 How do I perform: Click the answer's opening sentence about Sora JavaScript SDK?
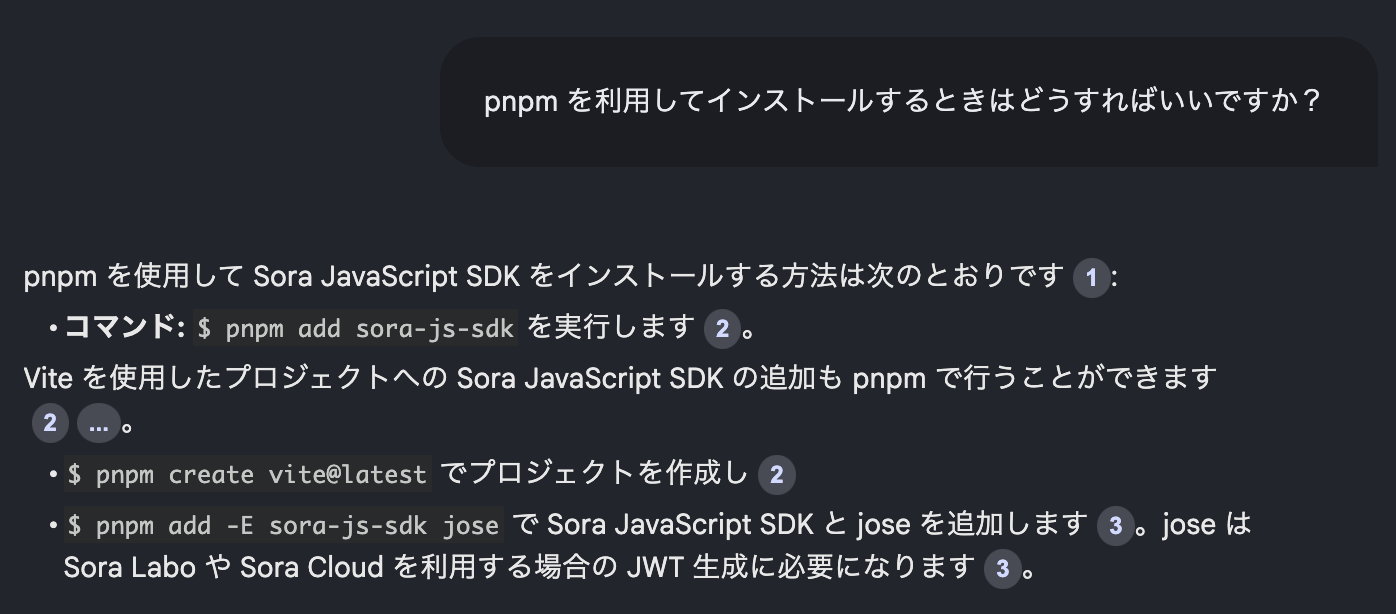point(540,277)
